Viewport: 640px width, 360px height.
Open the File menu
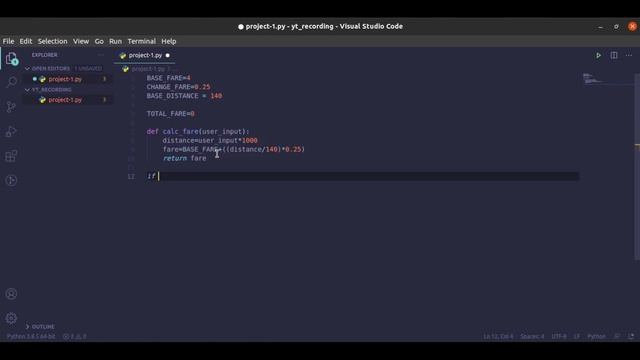click(9, 41)
